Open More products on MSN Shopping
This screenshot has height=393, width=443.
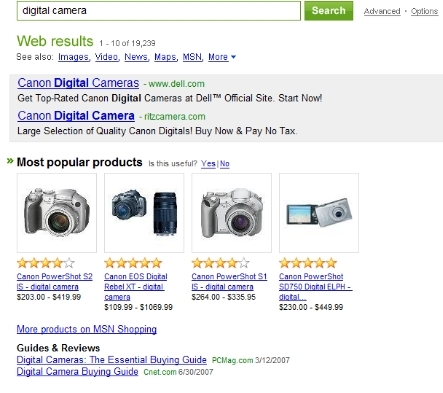point(87,329)
